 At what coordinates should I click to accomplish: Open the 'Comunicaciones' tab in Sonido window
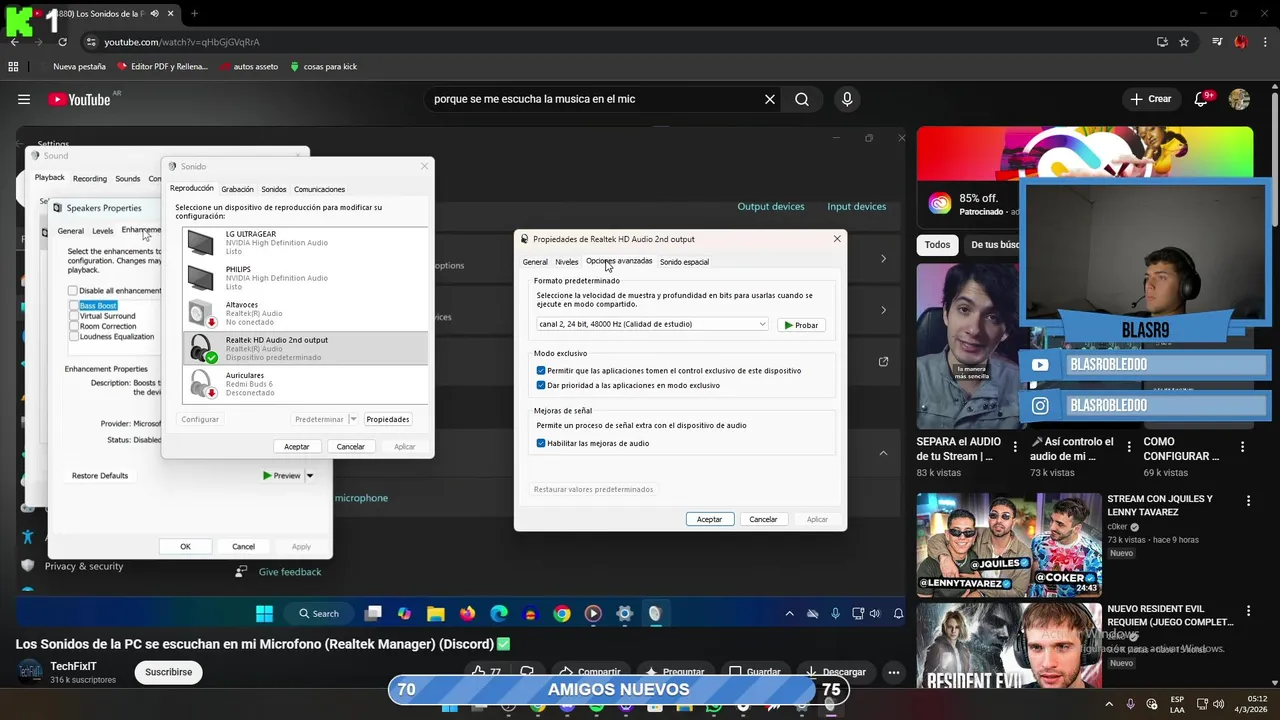319,189
